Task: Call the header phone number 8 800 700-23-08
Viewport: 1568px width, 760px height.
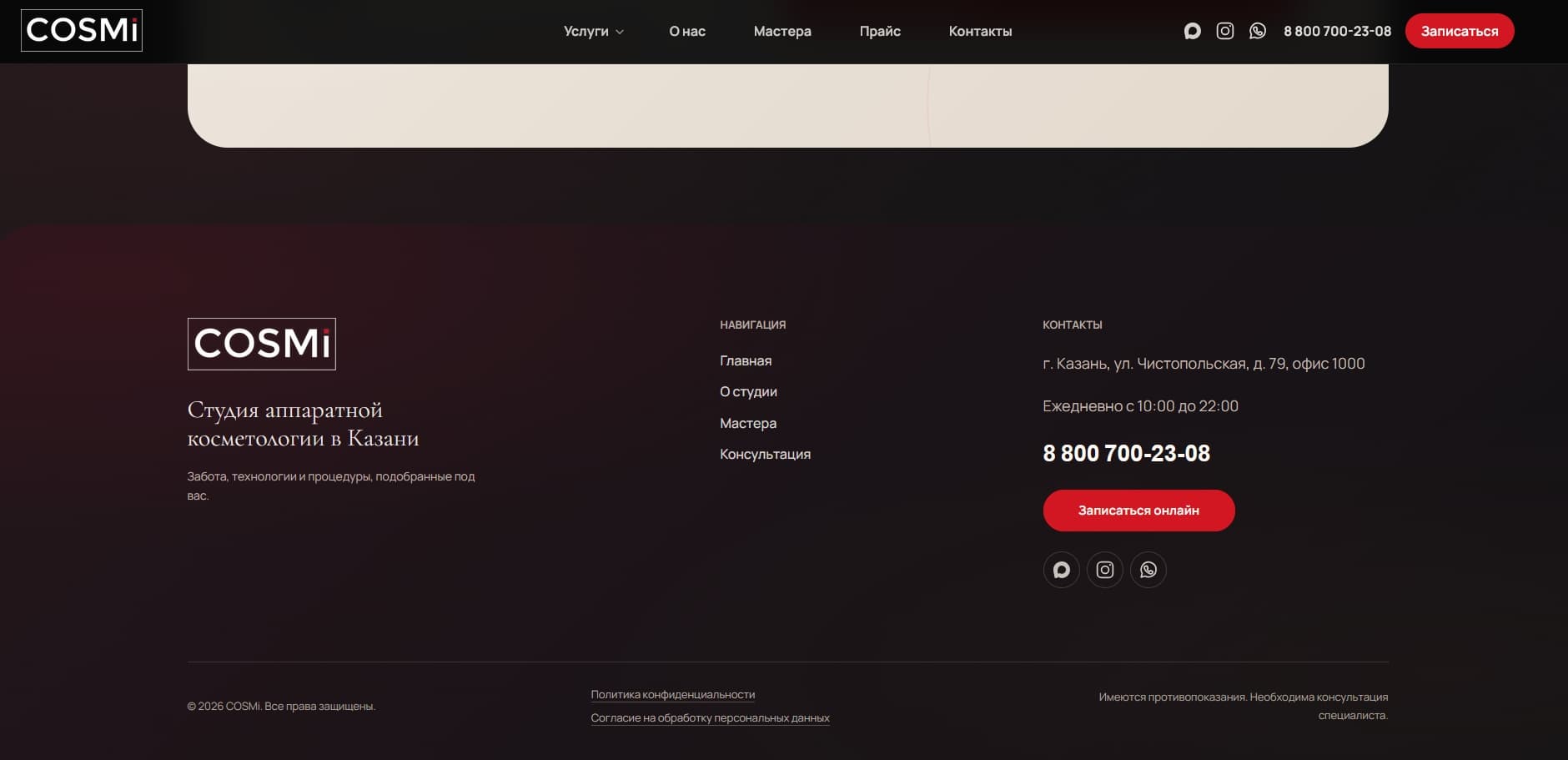Action: coord(1338,32)
